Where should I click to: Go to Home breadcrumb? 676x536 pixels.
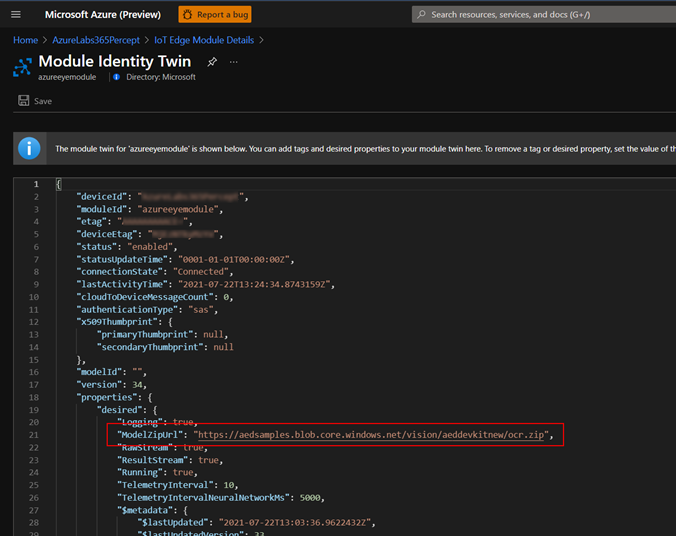tap(25, 40)
